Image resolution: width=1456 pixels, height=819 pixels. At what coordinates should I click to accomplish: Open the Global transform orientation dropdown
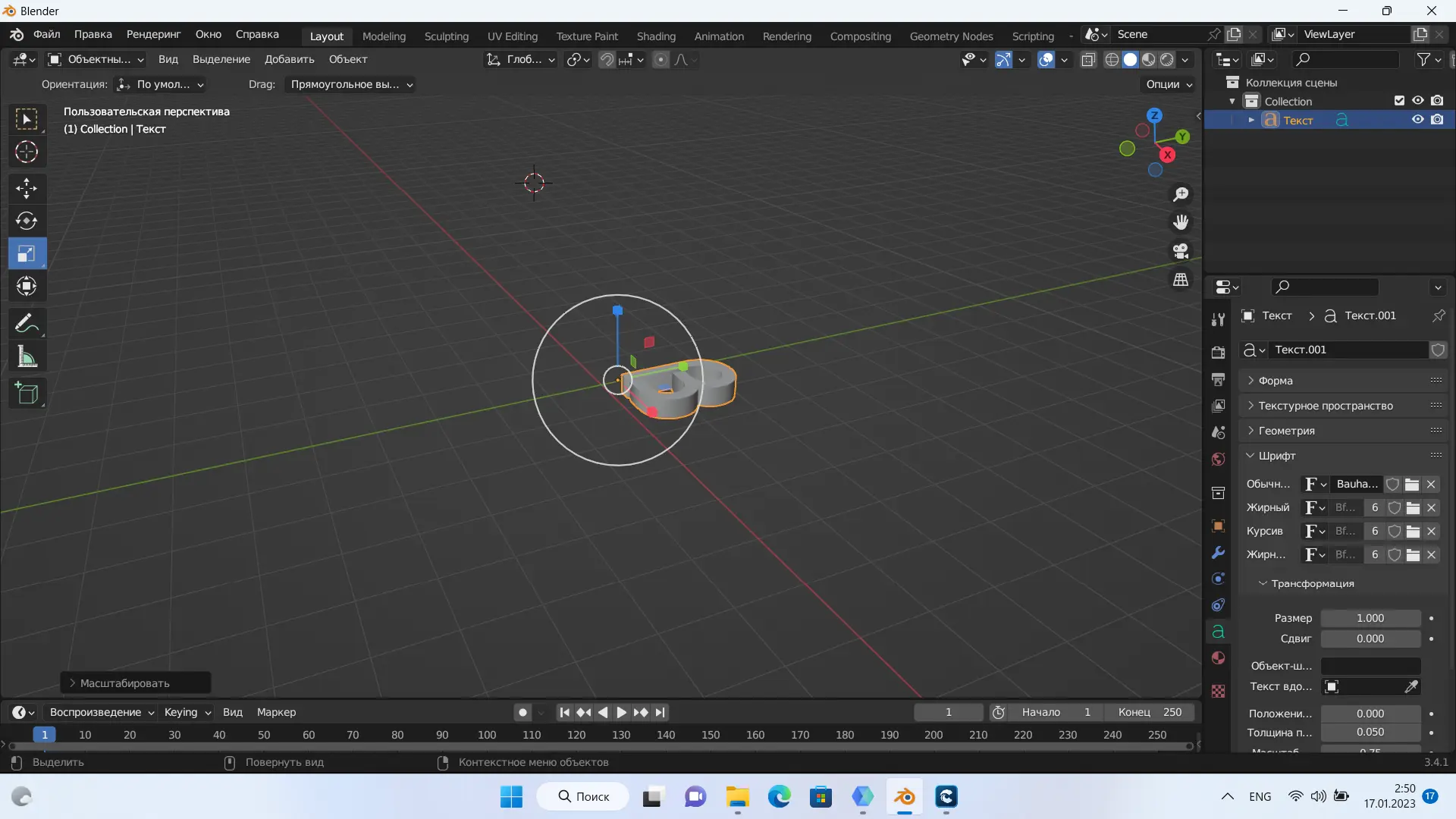520,59
